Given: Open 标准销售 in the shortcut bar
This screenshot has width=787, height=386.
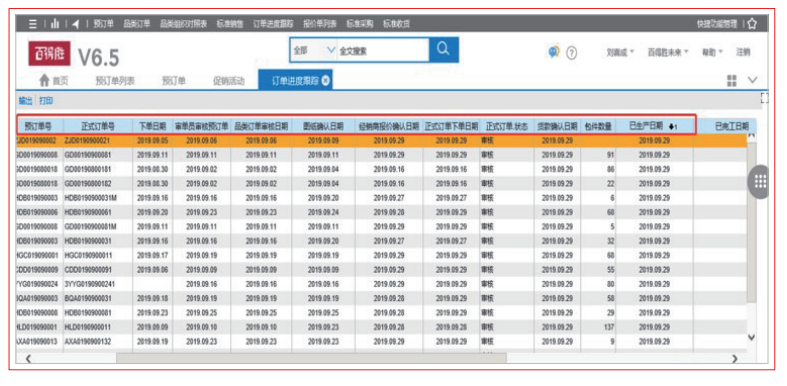Looking at the screenshot, I should pyautogui.click(x=230, y=24).
